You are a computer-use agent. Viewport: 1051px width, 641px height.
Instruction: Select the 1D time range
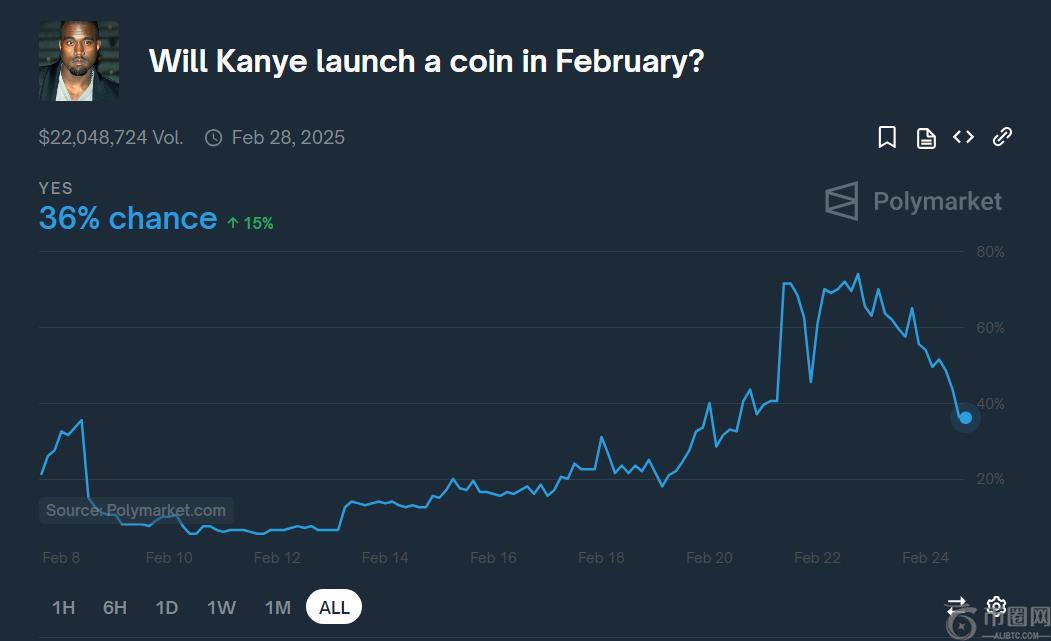coord(167,607)
